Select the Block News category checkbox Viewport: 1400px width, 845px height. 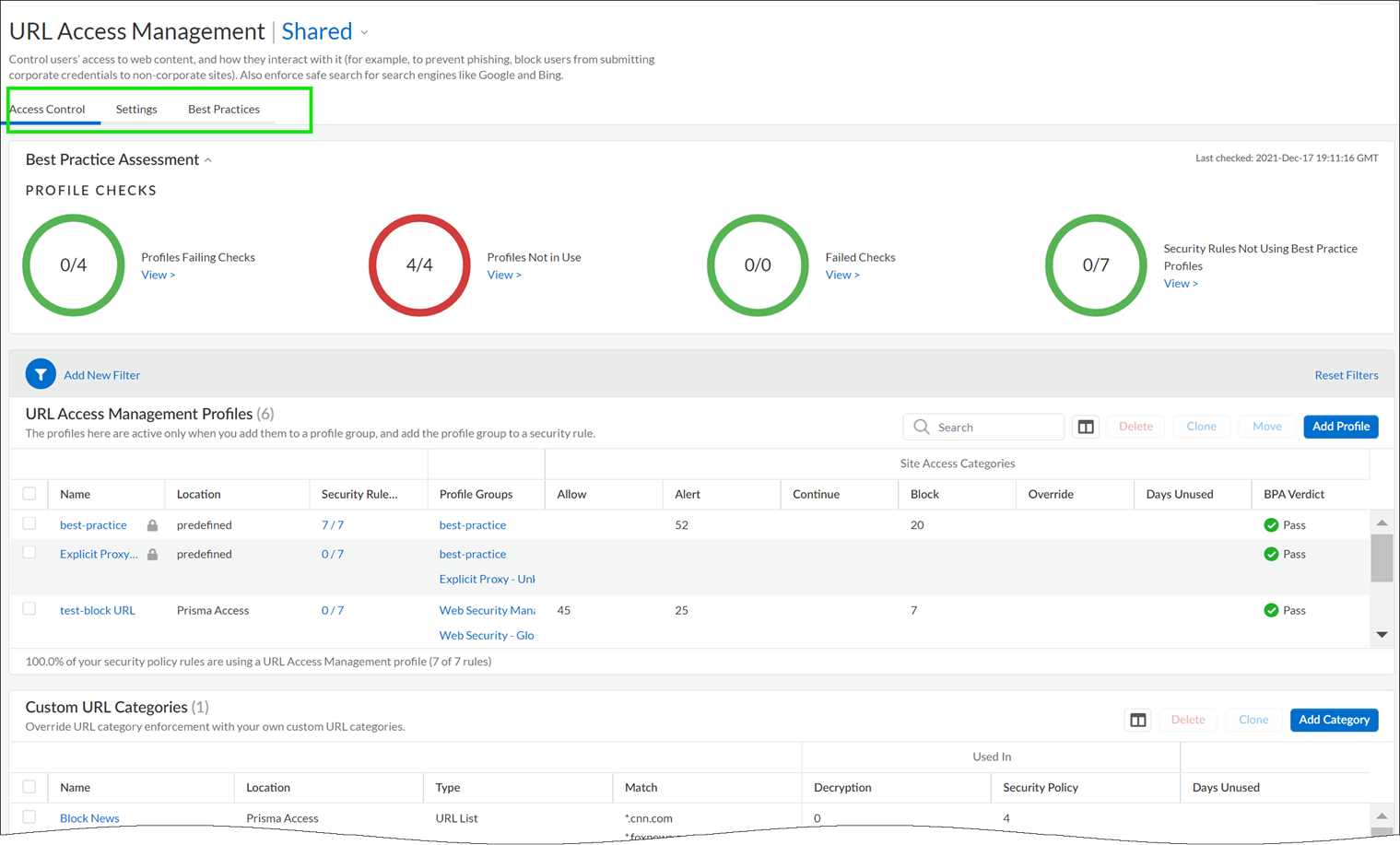pyautogui.click(x=29, y=817)
